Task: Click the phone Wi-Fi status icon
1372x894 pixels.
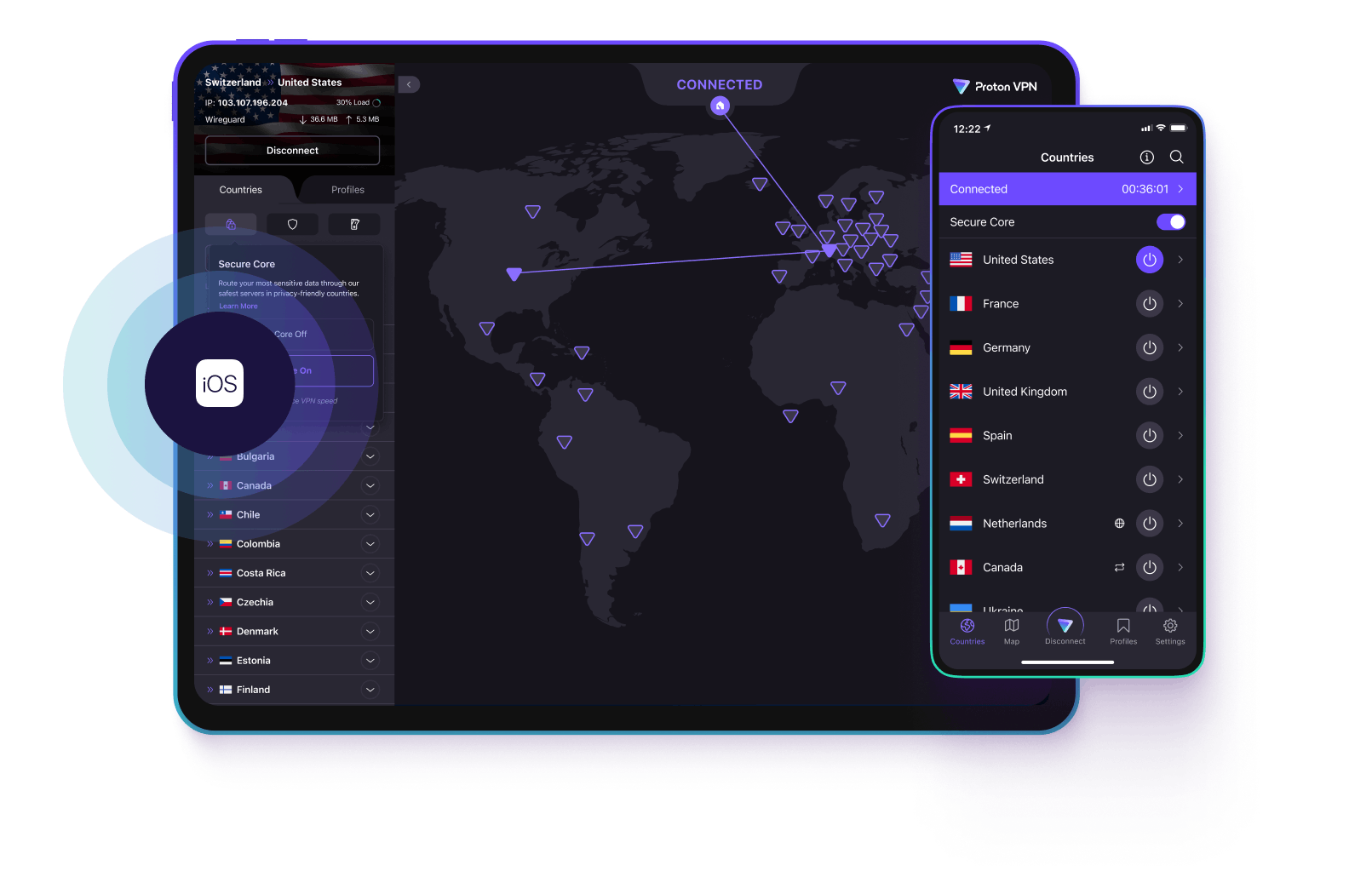Action: pos(1161,129)
